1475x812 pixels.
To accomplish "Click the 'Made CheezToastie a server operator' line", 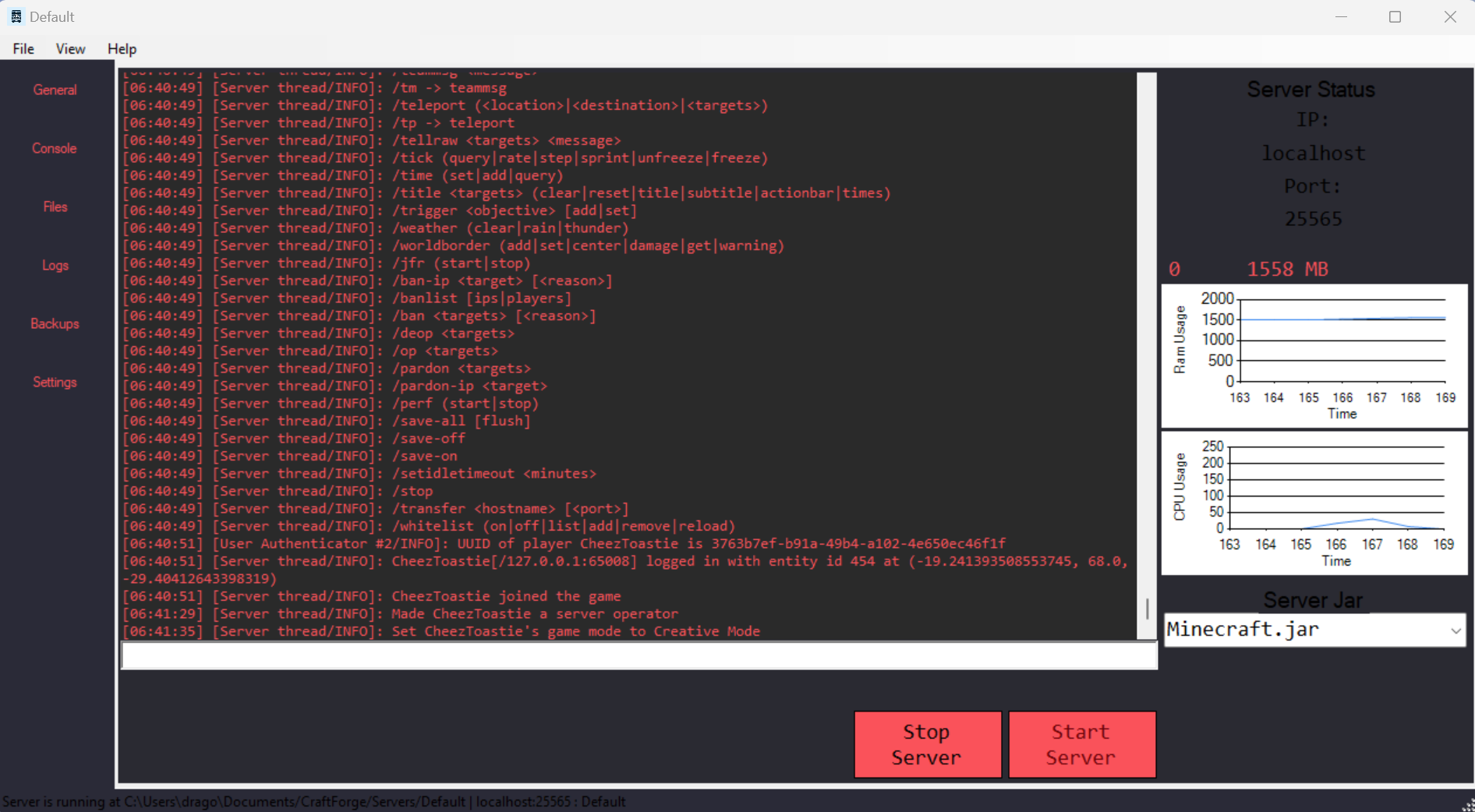I will [400, 613].
